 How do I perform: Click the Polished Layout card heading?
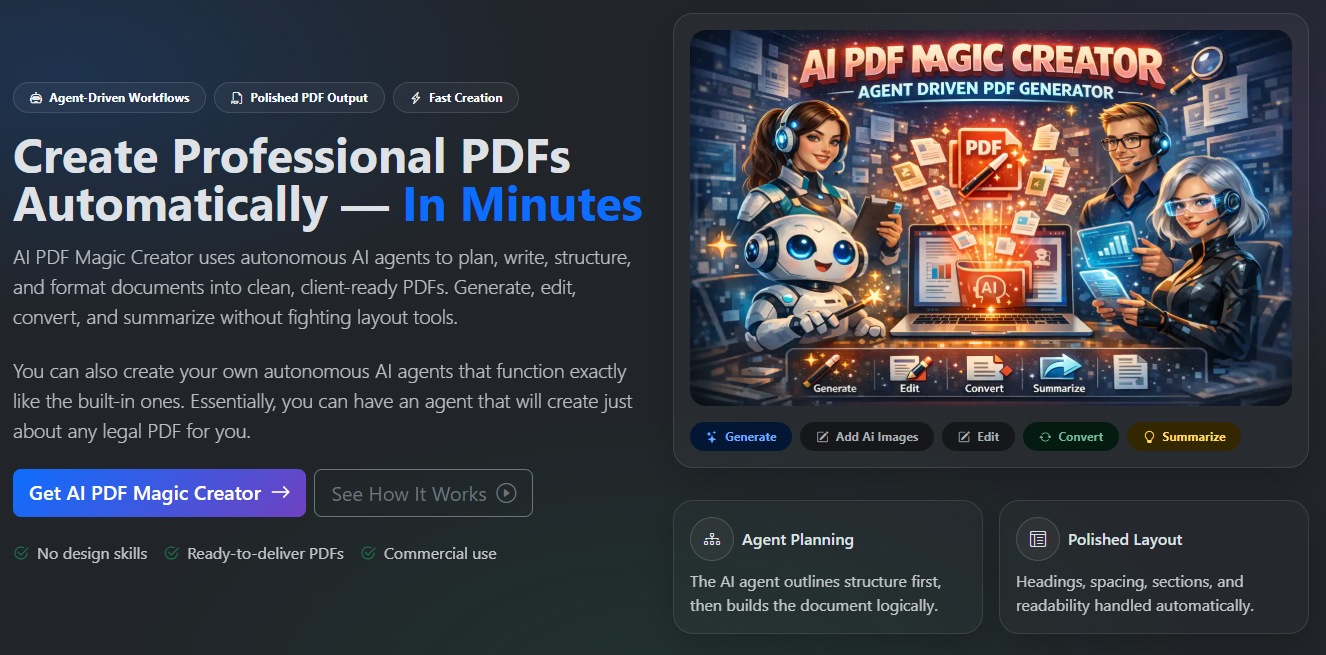[1125, 539]
